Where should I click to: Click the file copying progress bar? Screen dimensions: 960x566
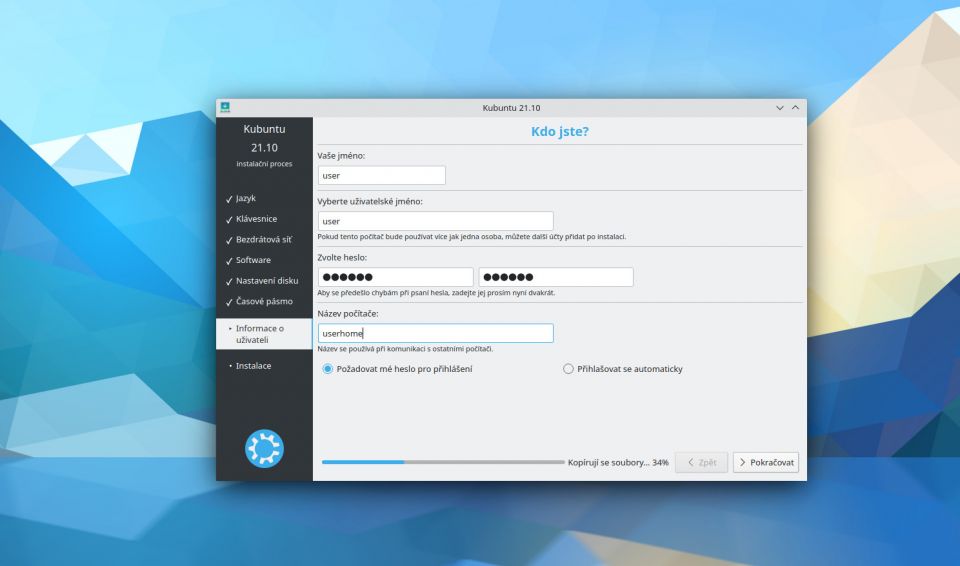443,462
